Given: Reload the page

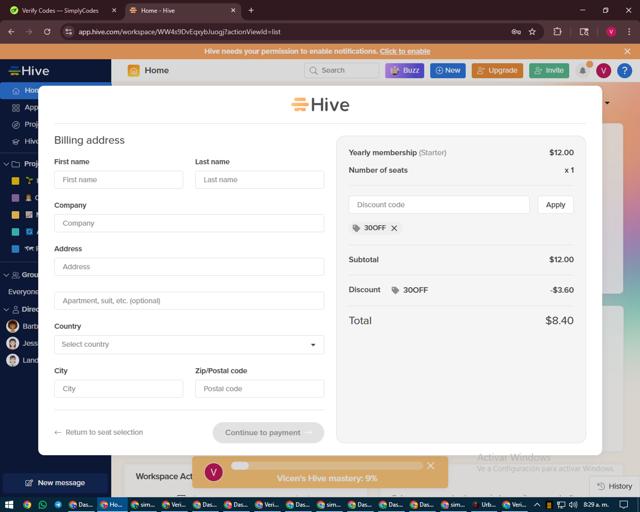Looking at the screenshot, I should coord(47,32).
